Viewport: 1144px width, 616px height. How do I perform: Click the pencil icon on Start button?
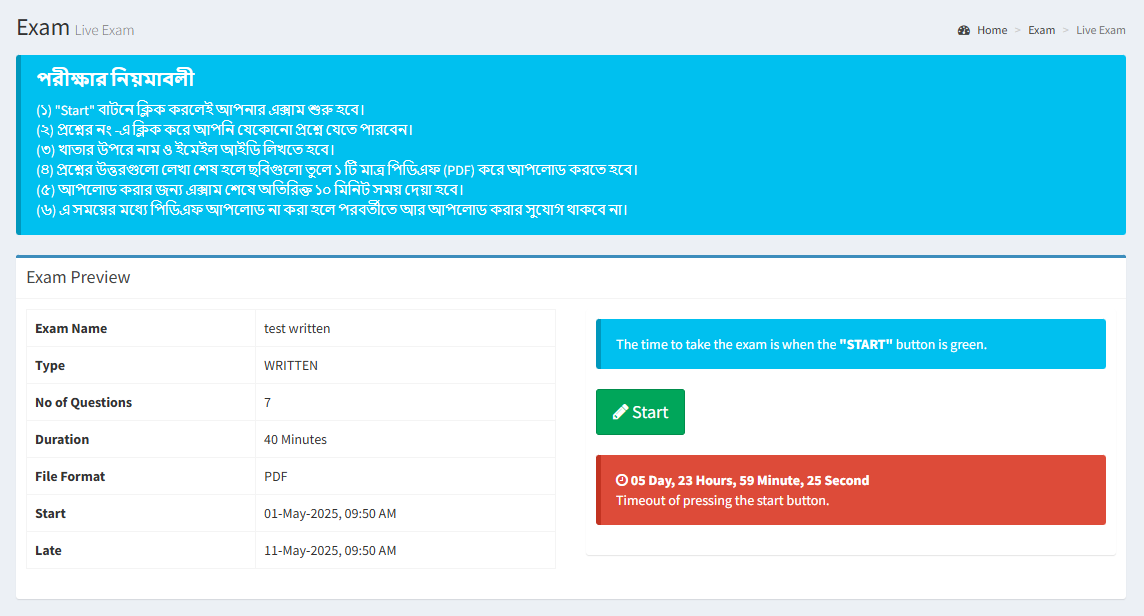tap(620, 412)
